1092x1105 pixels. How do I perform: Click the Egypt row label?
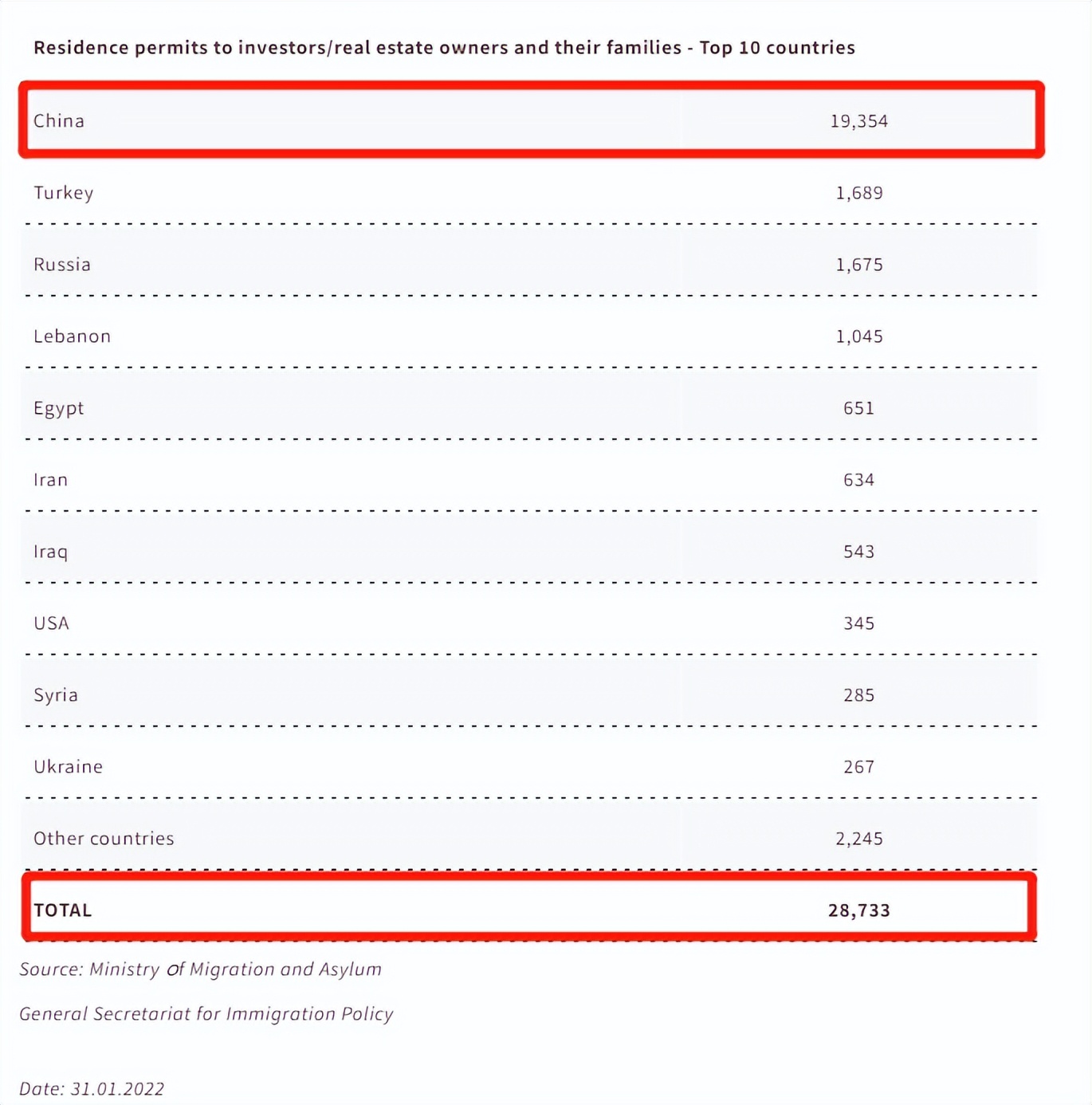[x=59, y=409]
